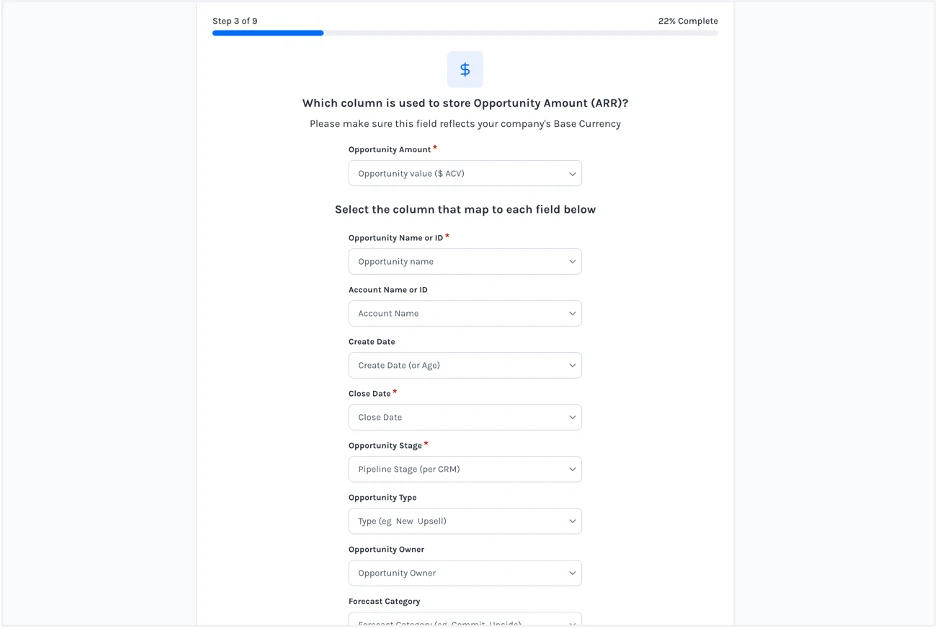This screenshot has width=936, height=628.
Task: Click chevron arrow on Opportunity Amount dropdown
Action: 572,174
